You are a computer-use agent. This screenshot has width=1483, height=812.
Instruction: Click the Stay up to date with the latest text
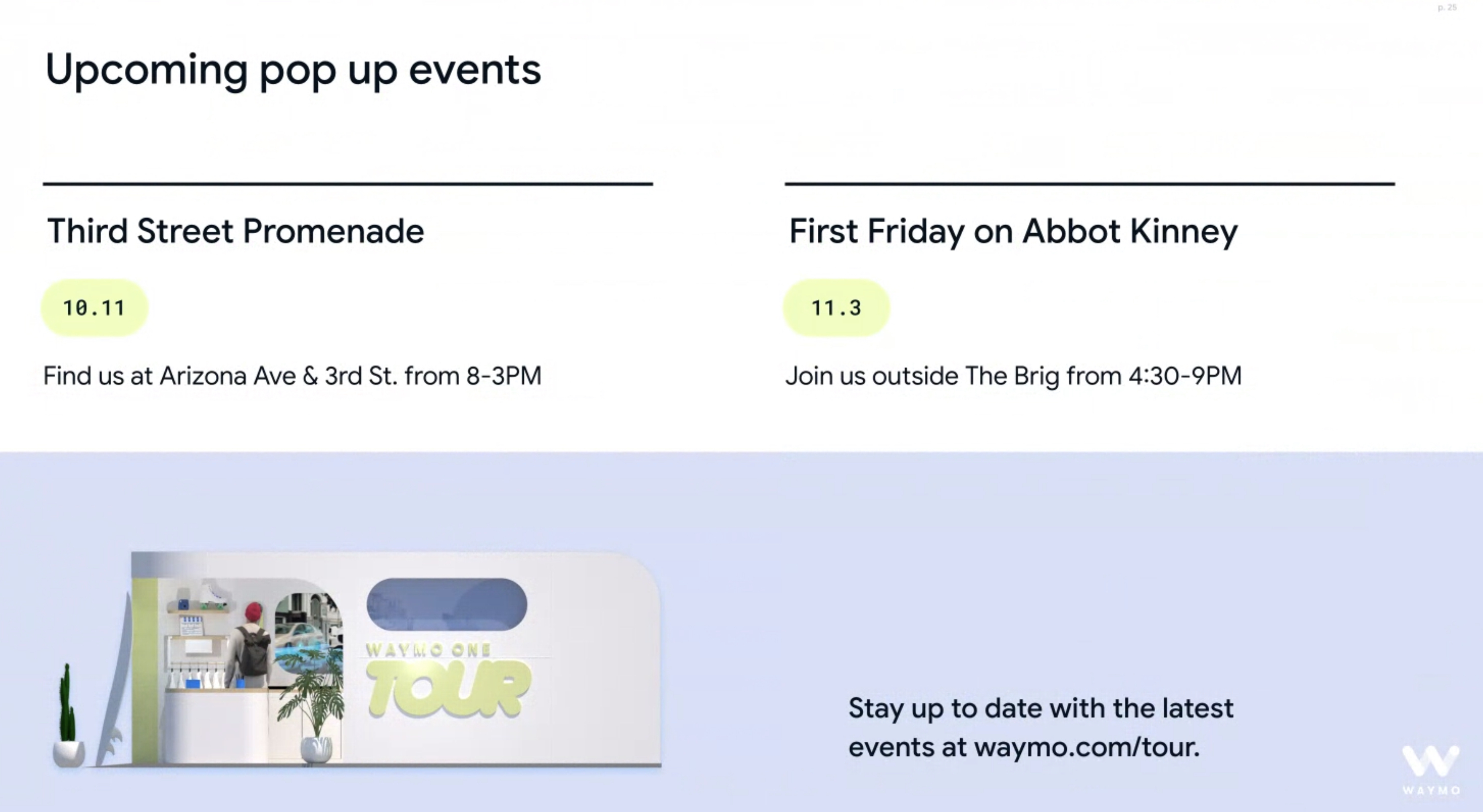pyautogui.click(x=1040, y=708)
